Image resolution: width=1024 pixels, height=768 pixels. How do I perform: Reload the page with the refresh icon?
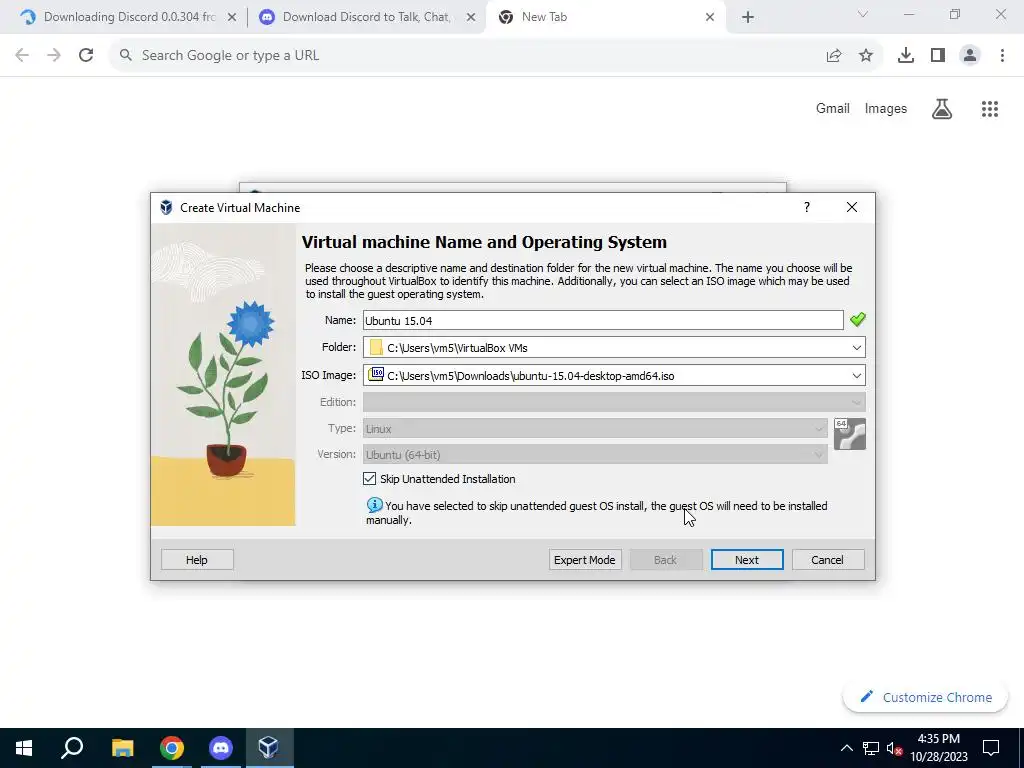click(86, 56)
